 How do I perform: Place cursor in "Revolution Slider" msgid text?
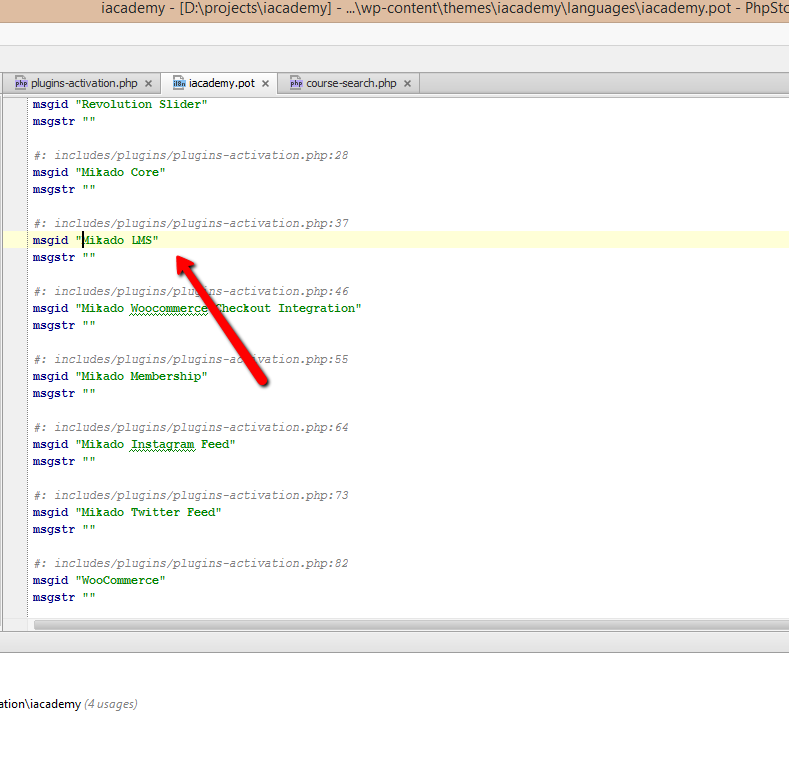pyautogui.click(x=140, y=104)
